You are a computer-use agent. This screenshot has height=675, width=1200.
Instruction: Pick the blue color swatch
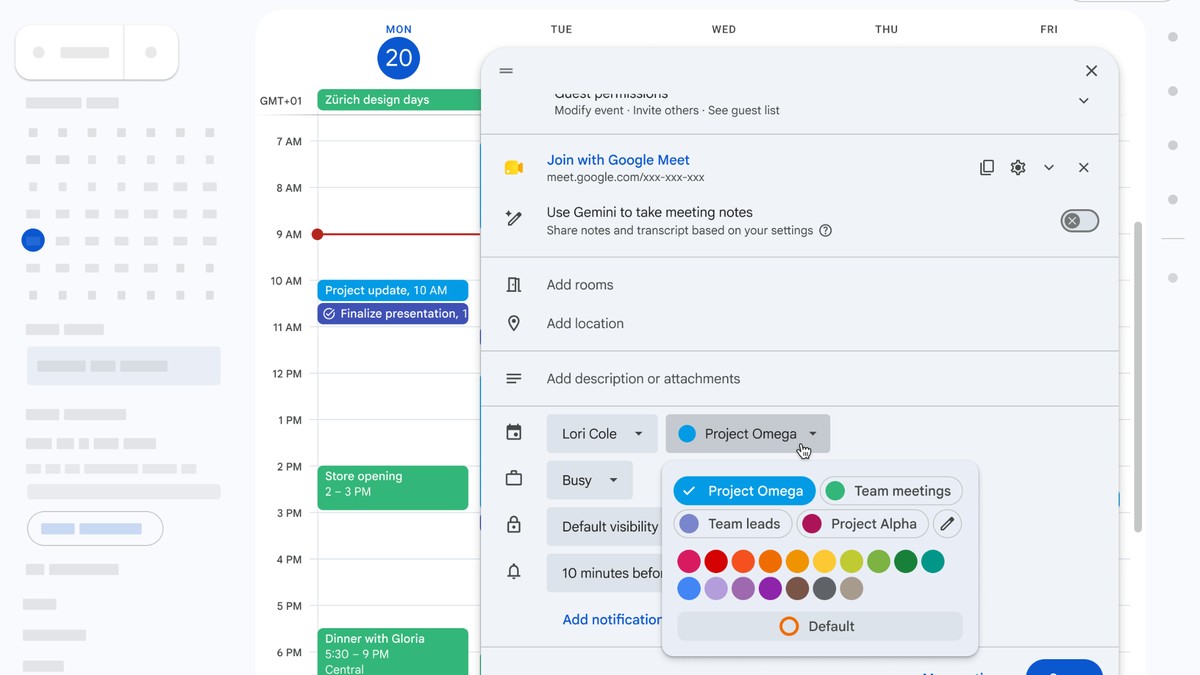[x=688, y=589]
